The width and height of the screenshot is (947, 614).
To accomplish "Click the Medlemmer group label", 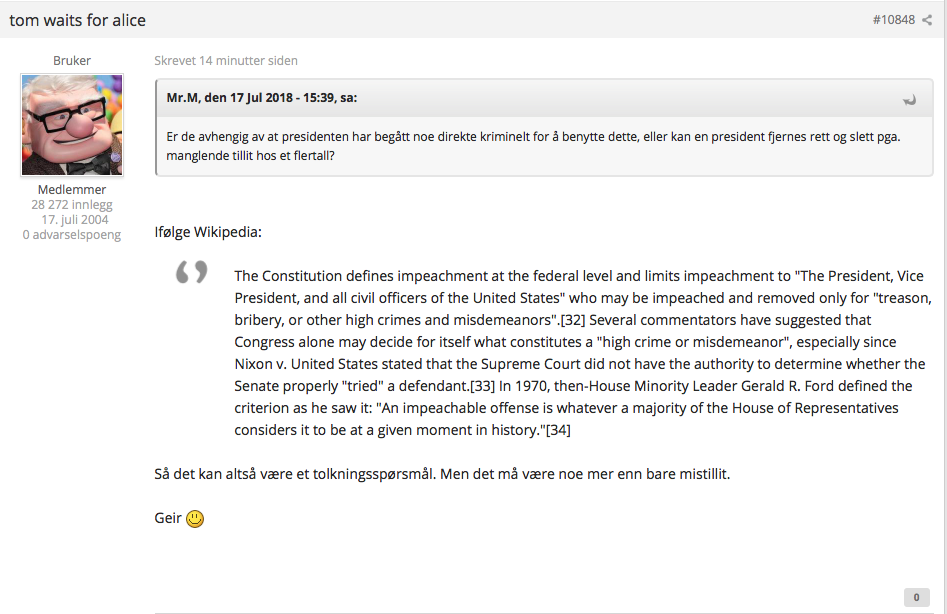I will 72,190.
